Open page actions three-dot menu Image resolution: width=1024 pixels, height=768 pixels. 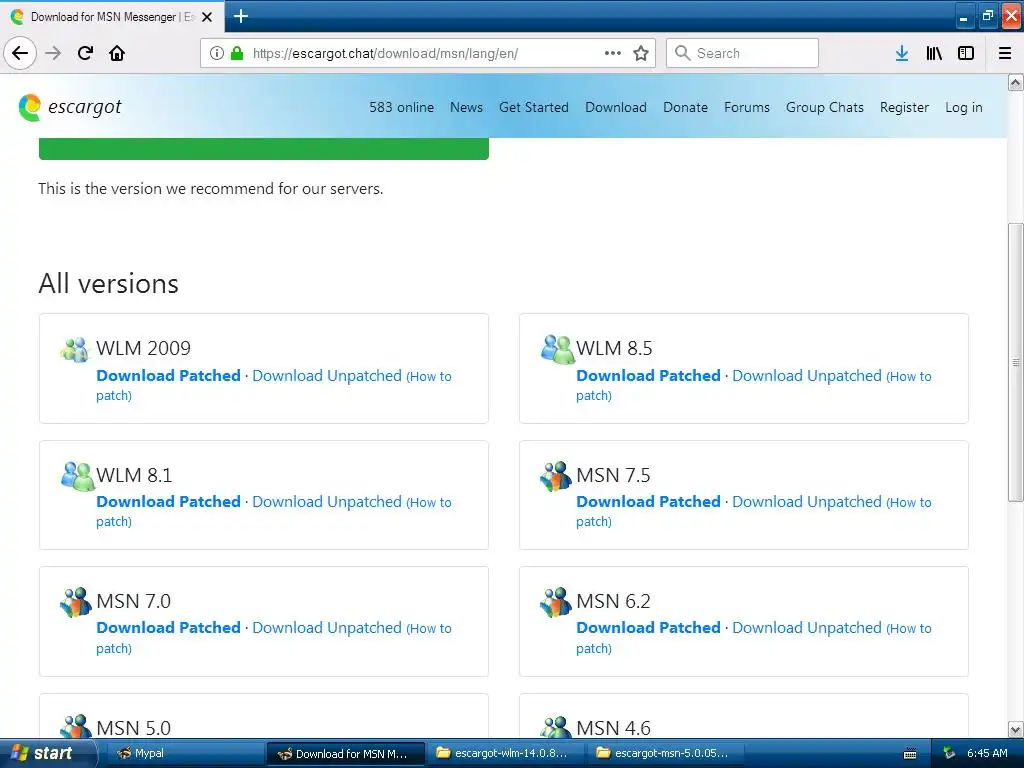pyautogui.click(x=613, y=53)
